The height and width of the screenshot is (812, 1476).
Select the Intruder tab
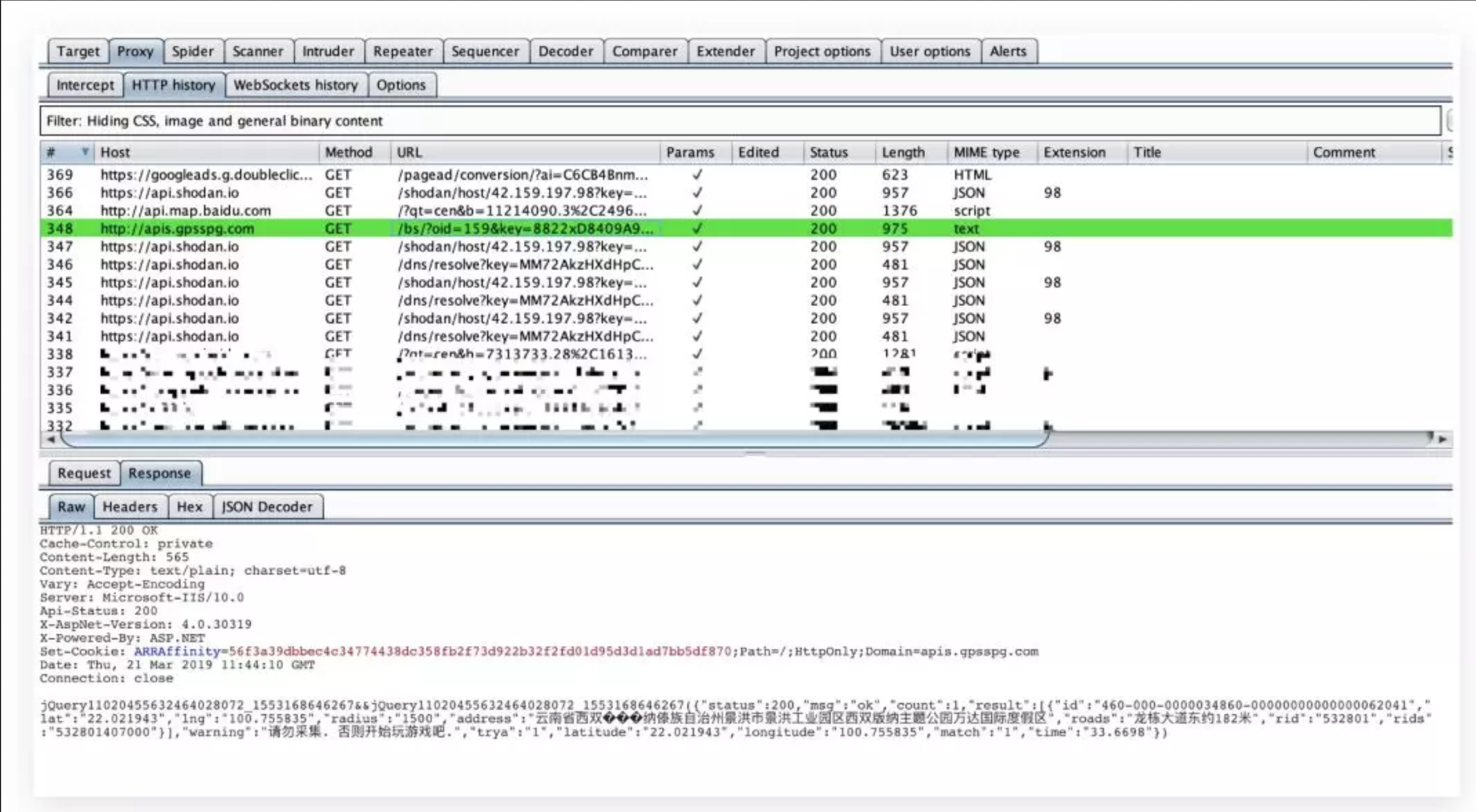[x=329, y=51]
